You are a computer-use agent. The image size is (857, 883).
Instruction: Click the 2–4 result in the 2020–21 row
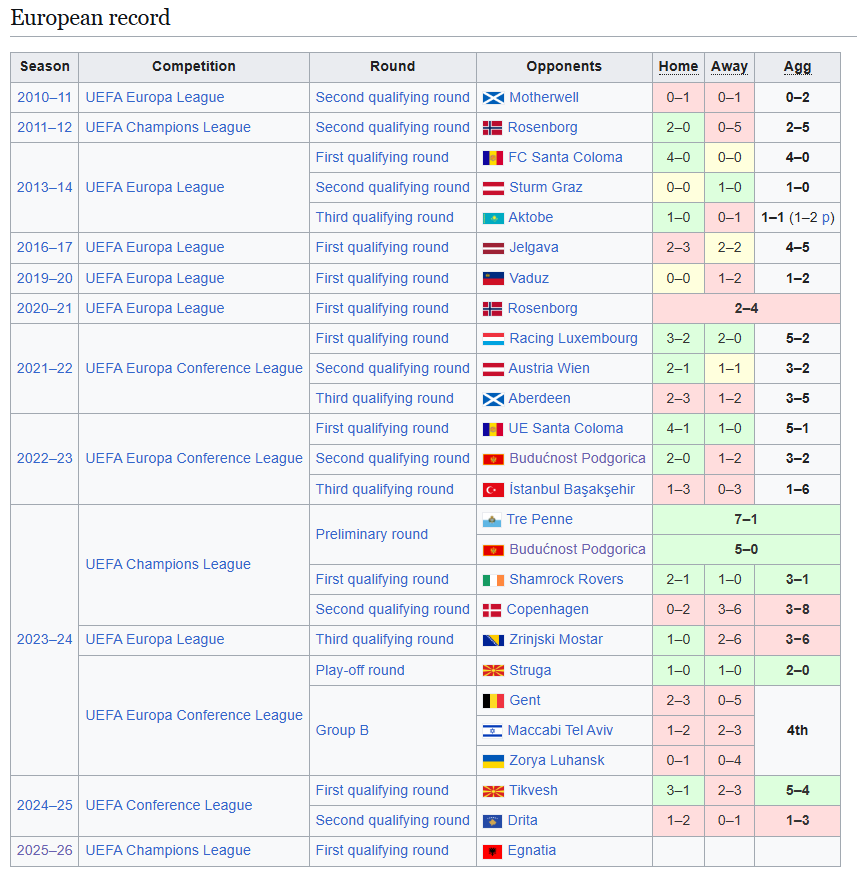click(x=746, y=309)
